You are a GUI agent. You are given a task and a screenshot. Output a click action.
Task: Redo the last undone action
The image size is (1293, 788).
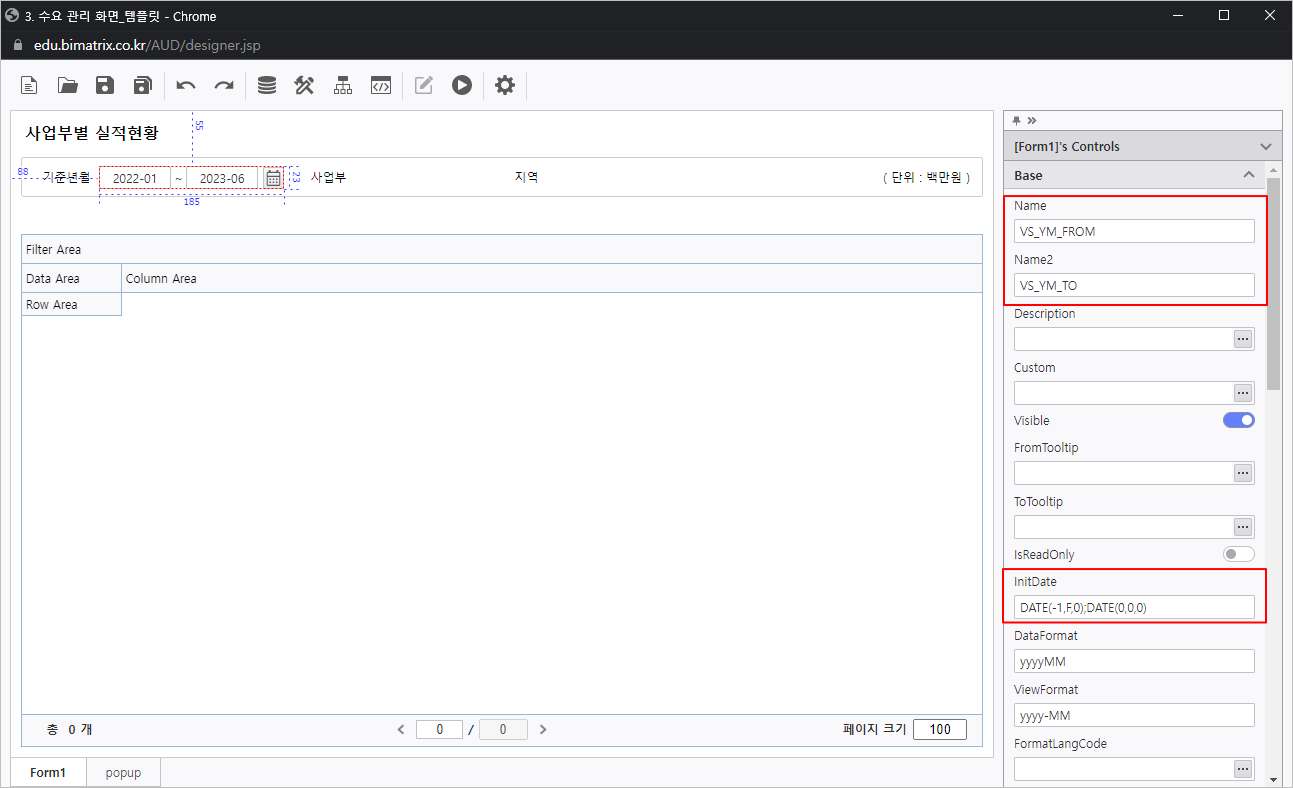224,86
